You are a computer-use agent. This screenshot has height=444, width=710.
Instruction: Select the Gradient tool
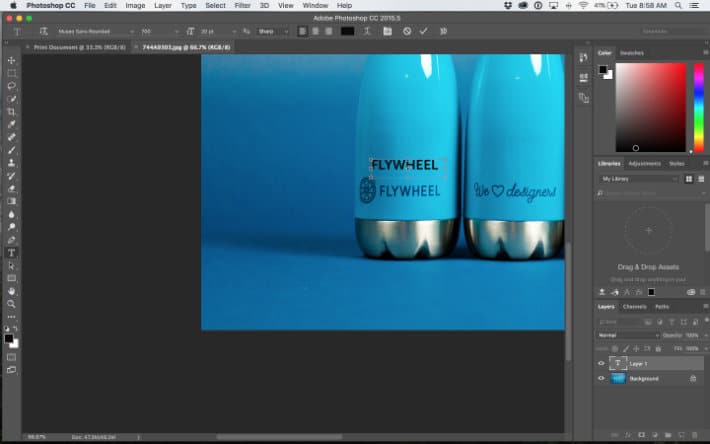pos(12,201)
